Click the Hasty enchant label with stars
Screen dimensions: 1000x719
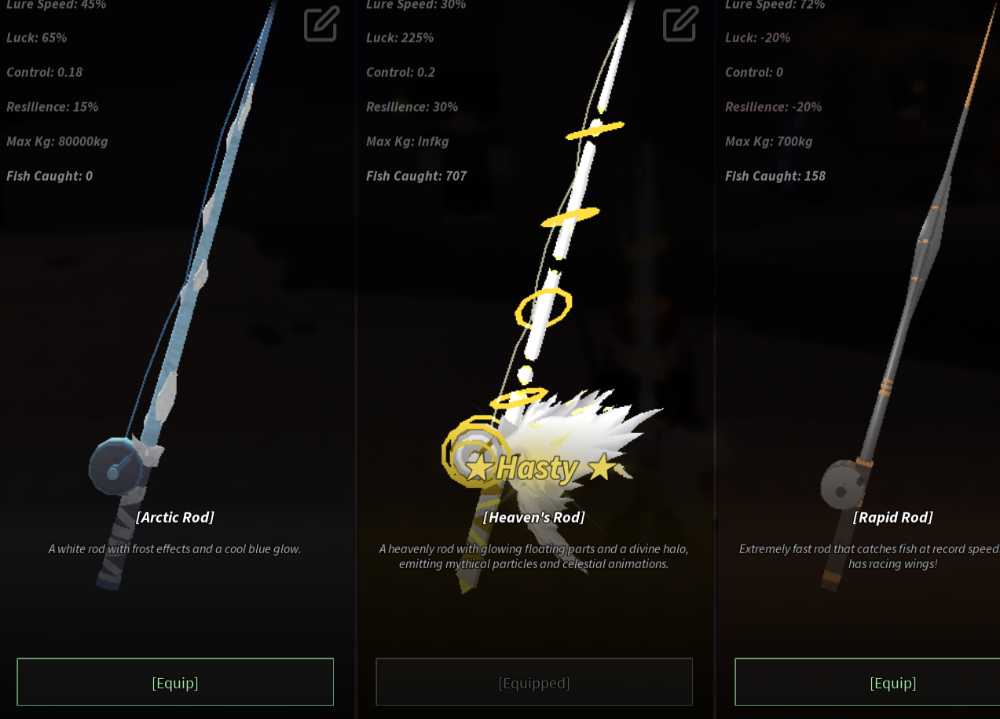540,468
